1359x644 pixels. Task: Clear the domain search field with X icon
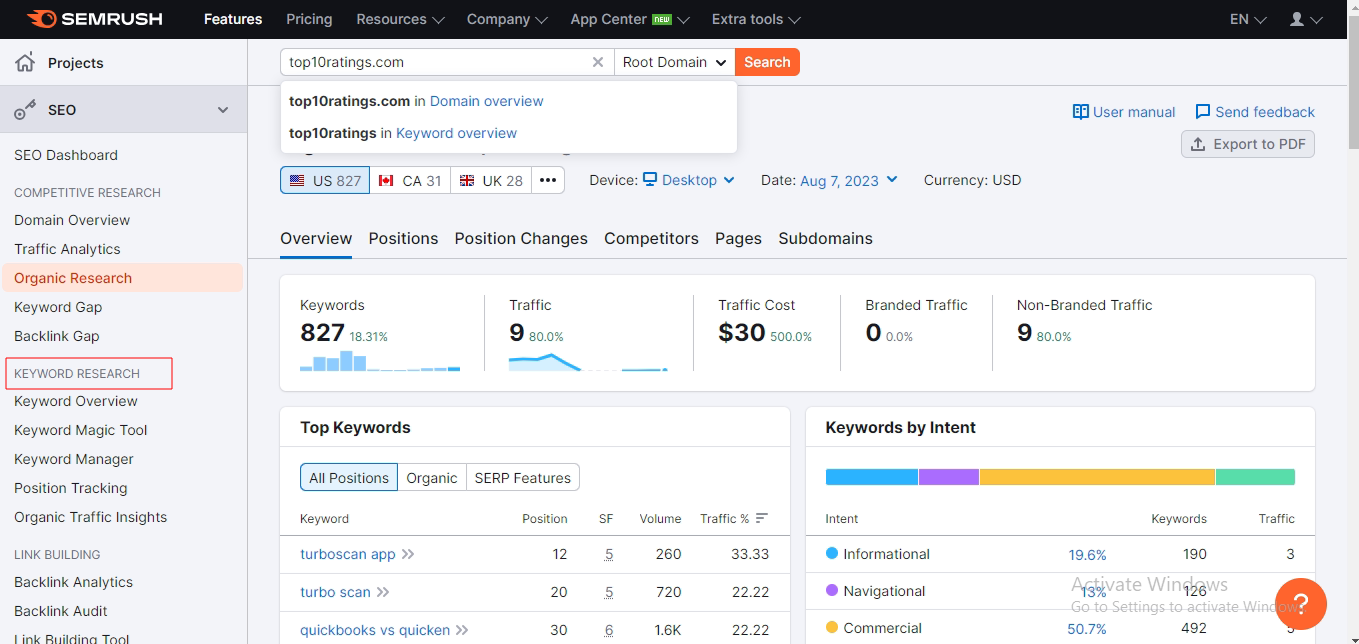tap(598, 62)
